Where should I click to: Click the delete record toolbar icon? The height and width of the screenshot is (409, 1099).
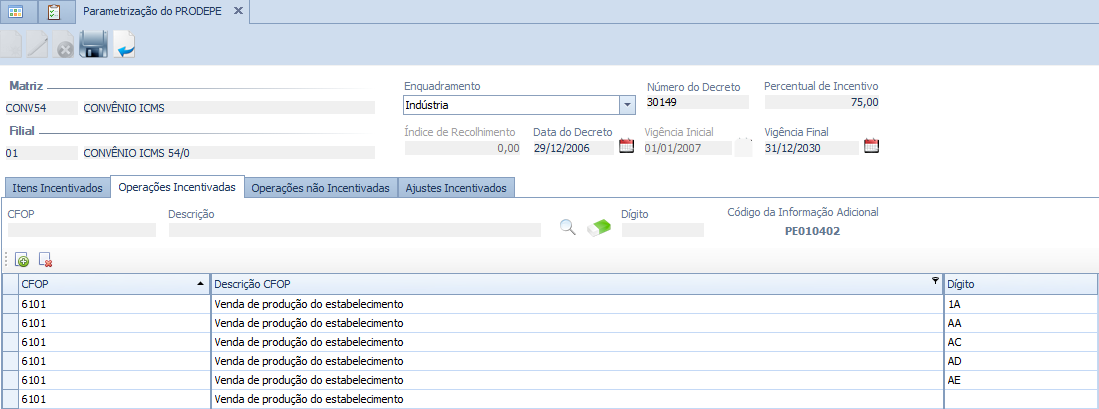pos(64,45)
